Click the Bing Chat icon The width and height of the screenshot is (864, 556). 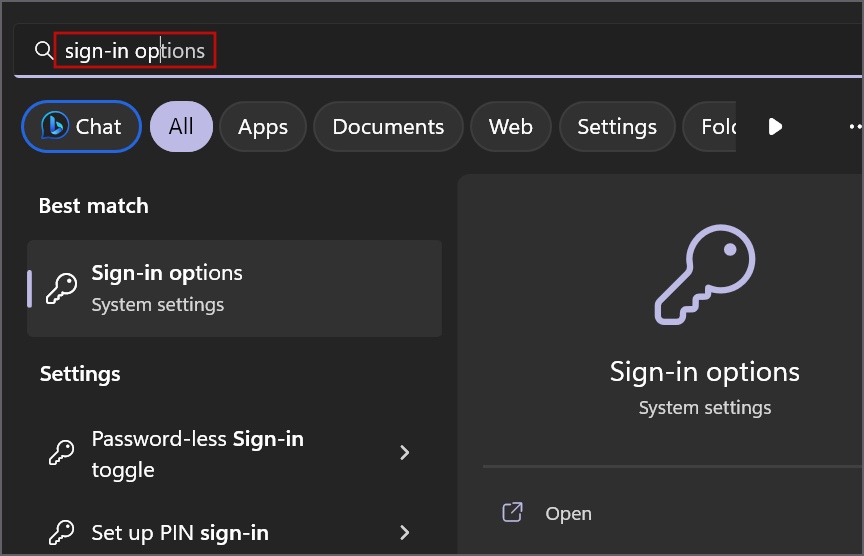tap(54, 126)
